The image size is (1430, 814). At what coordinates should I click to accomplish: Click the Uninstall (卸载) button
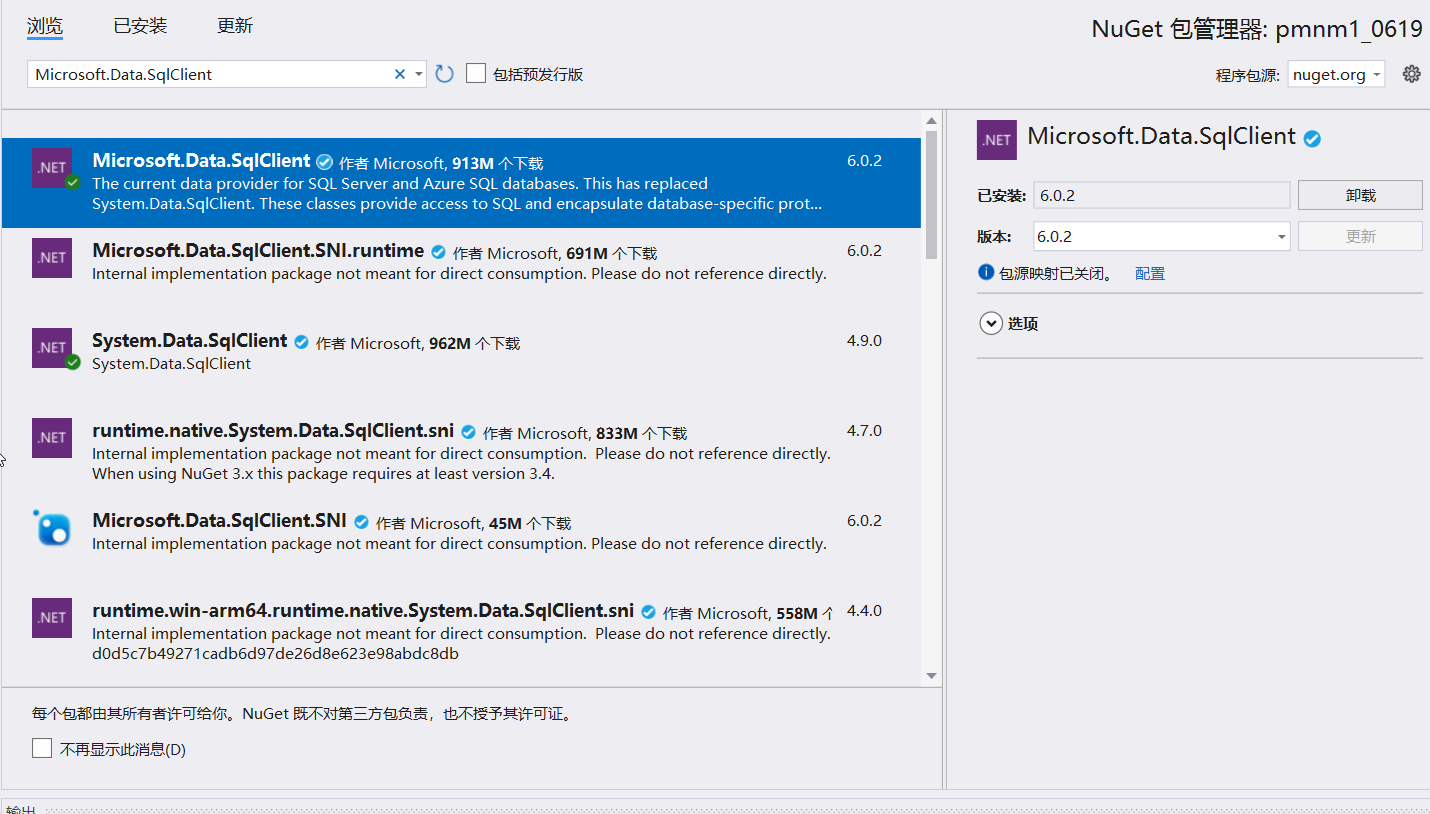[1360, 195]
